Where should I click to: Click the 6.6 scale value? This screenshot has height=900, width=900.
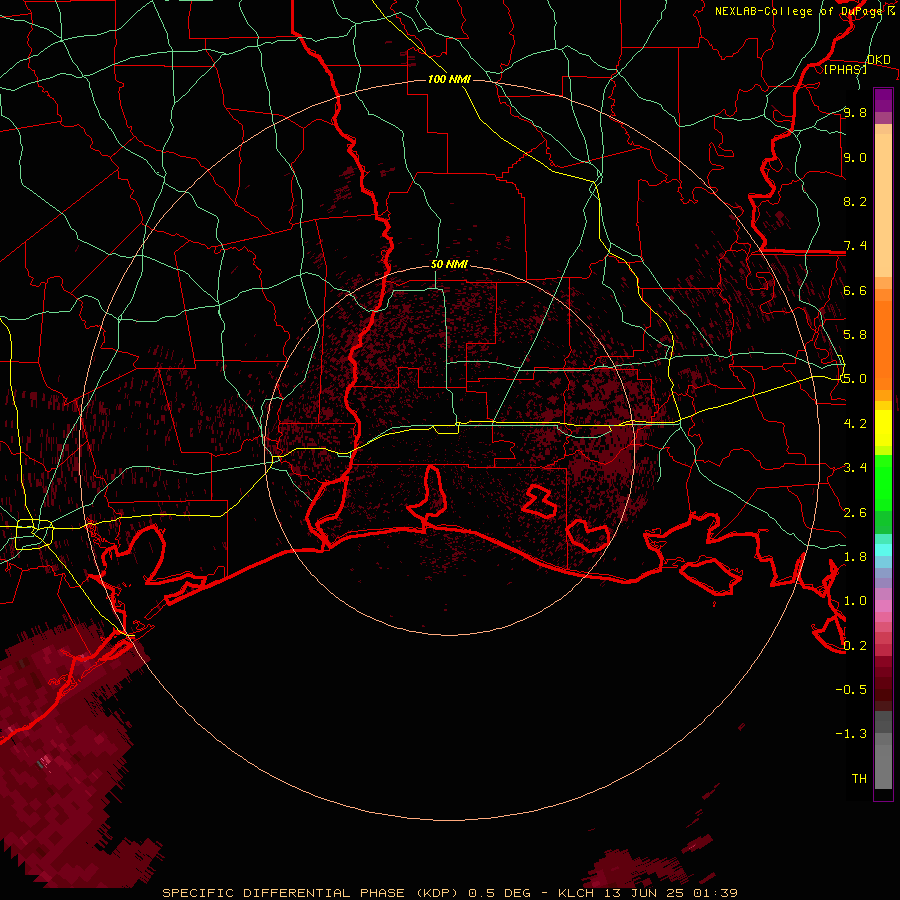[855, 290]
